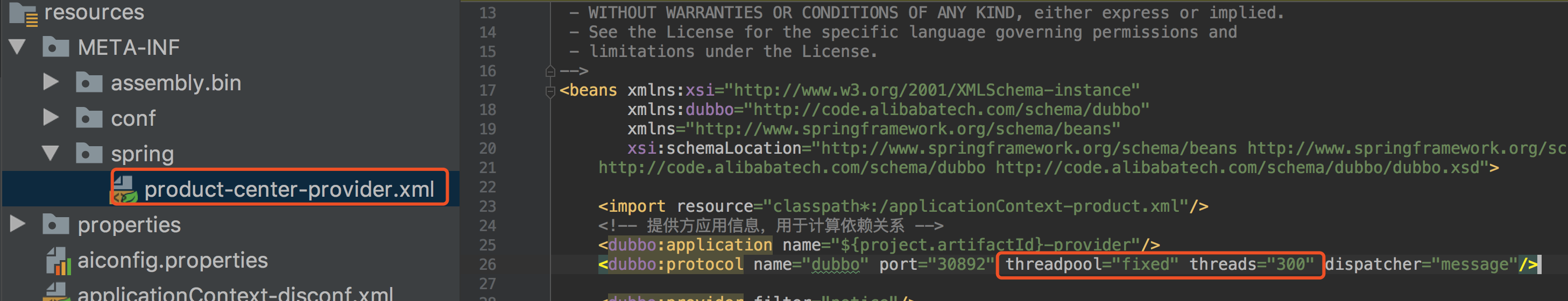Image resolution: width=1568 pixels, height=301 pixels.
Task: Collapse the META-INF folder arrow
Action: (18, 47)
